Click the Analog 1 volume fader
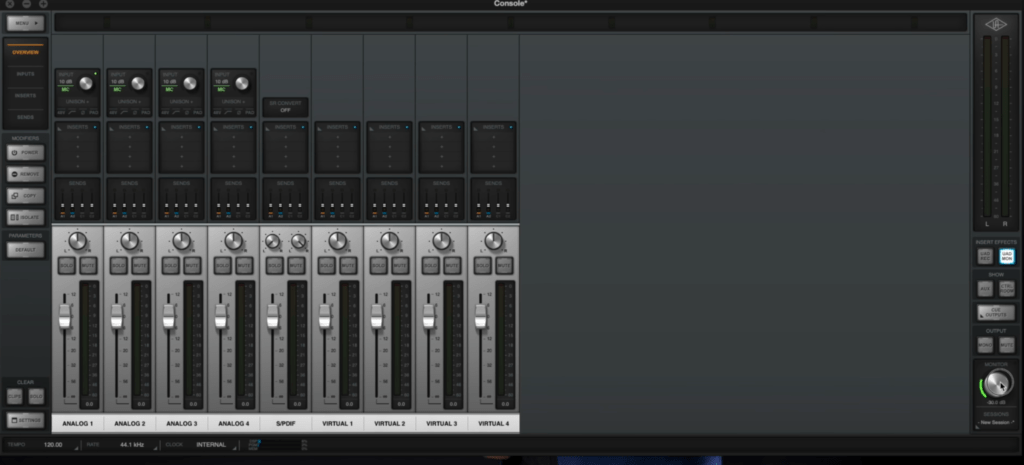 point(65,316)
